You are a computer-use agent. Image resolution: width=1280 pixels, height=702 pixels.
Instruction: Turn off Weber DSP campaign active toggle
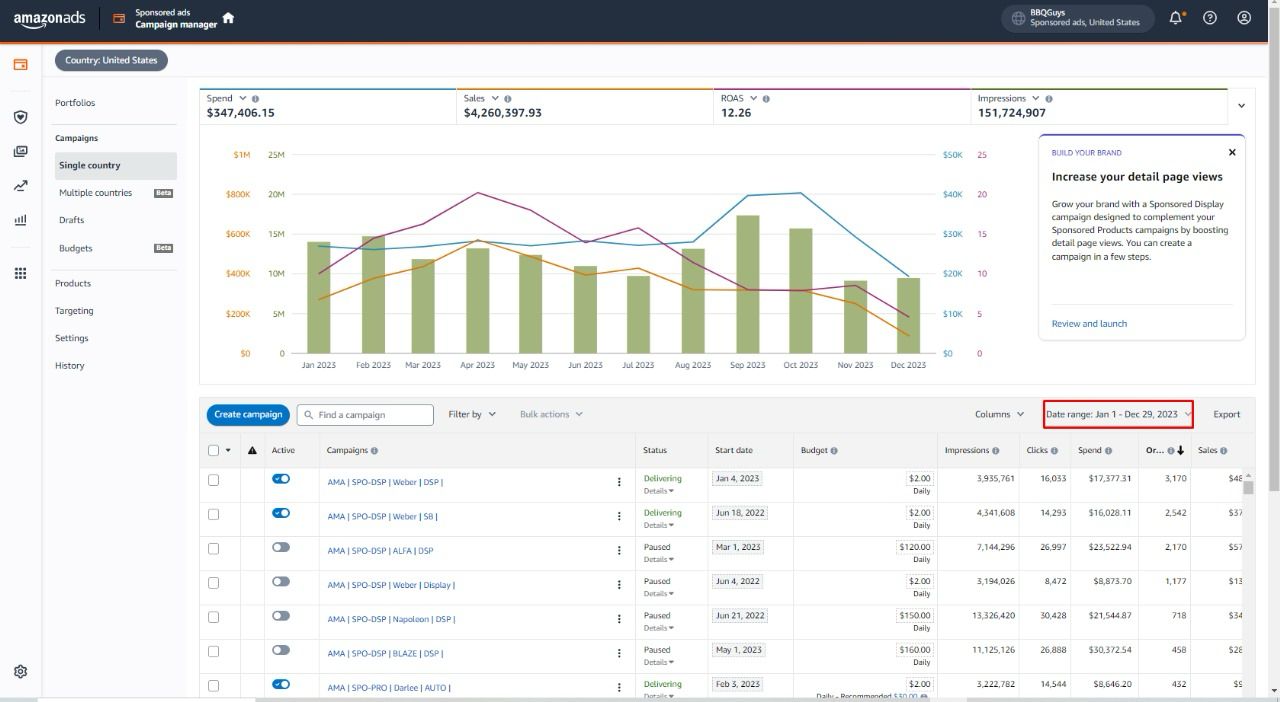(x=281, y=479)
